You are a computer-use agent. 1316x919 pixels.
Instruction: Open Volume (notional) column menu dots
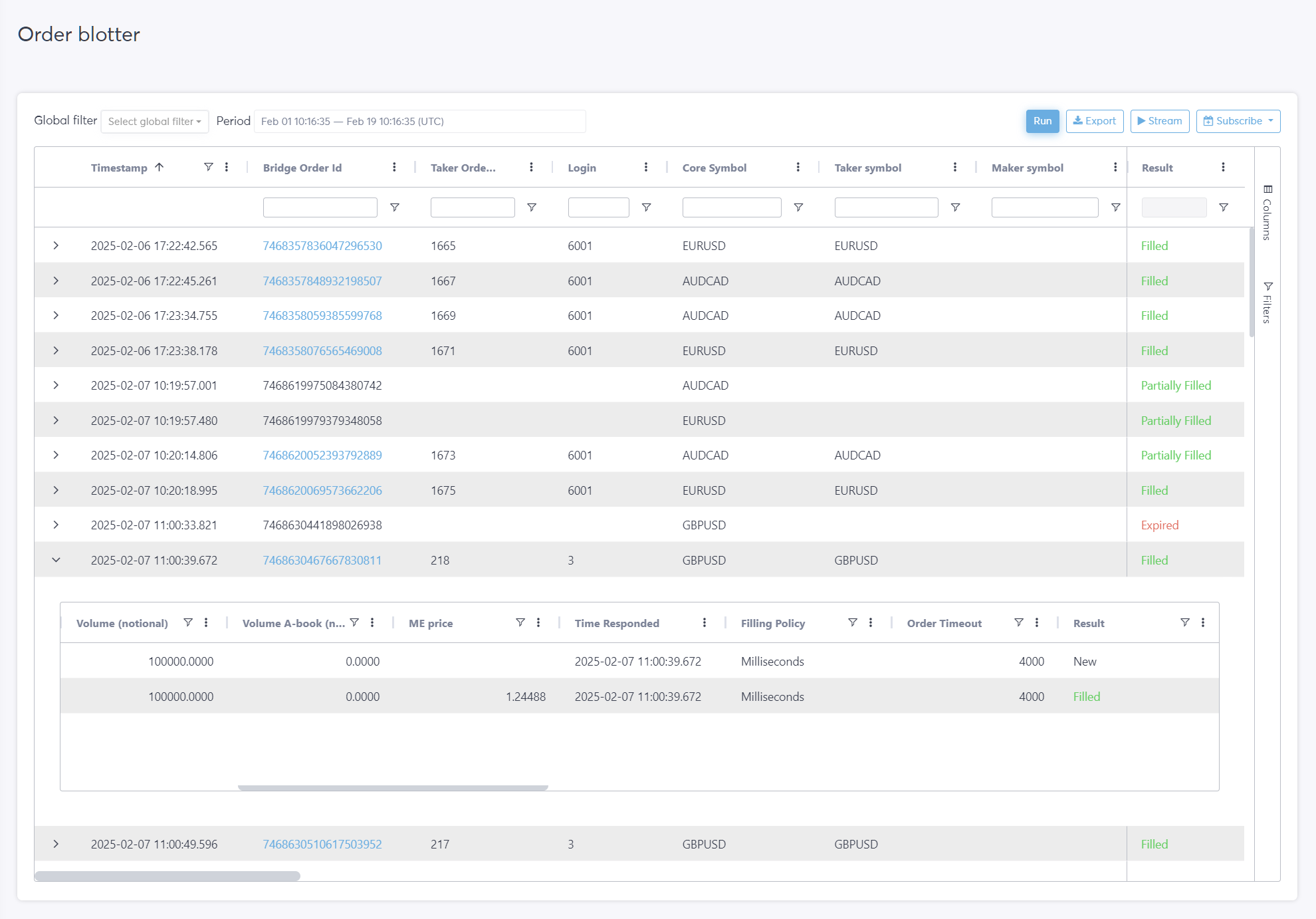click(x=206, y=622)
